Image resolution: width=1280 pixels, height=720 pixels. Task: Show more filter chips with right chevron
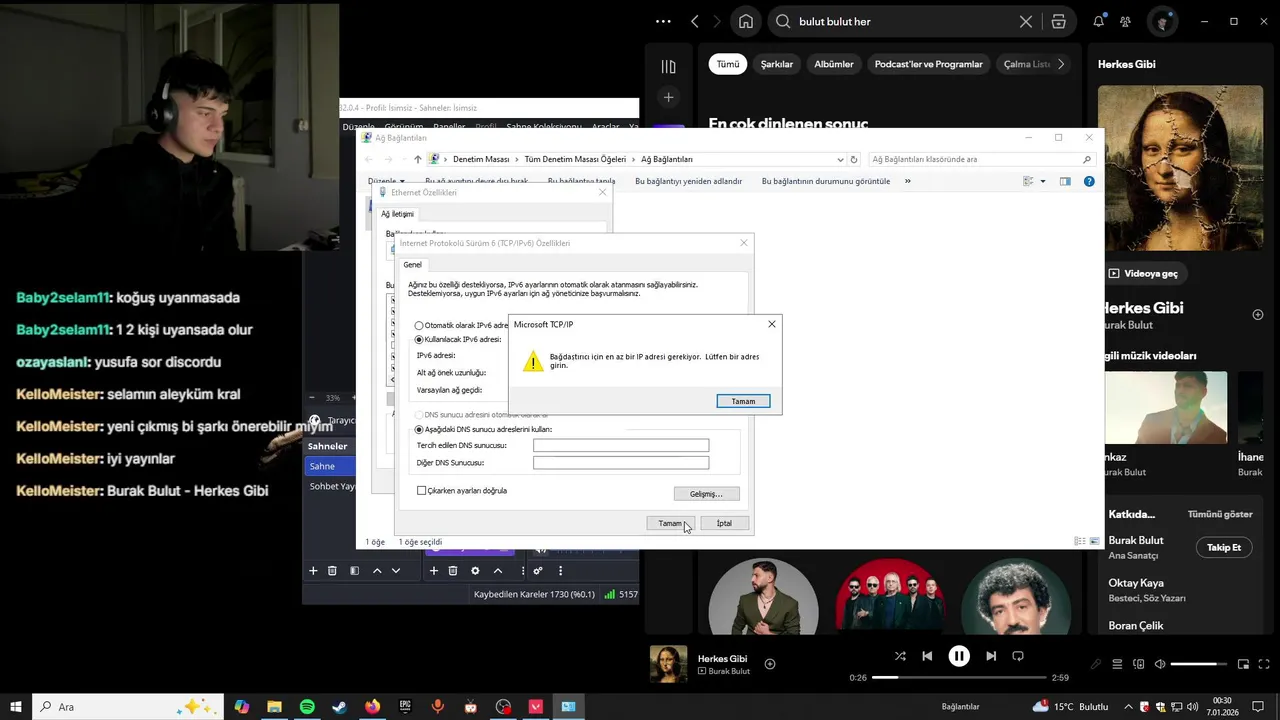coord(1061,64)
